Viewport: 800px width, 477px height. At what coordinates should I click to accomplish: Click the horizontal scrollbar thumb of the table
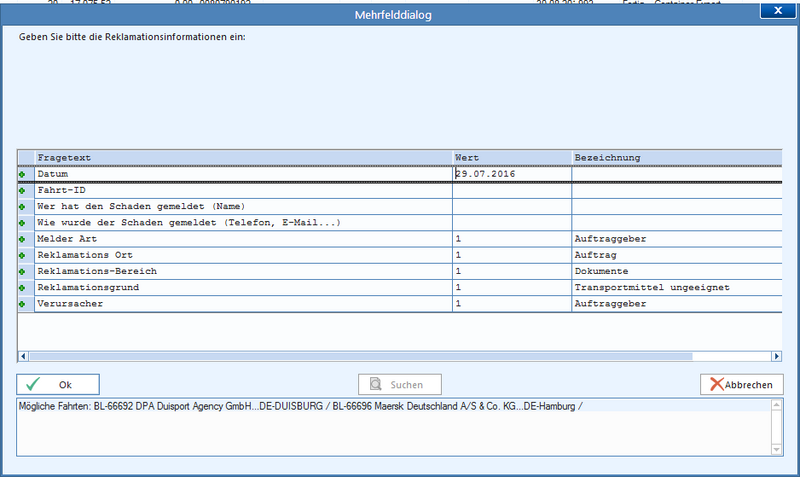[361, 356]
